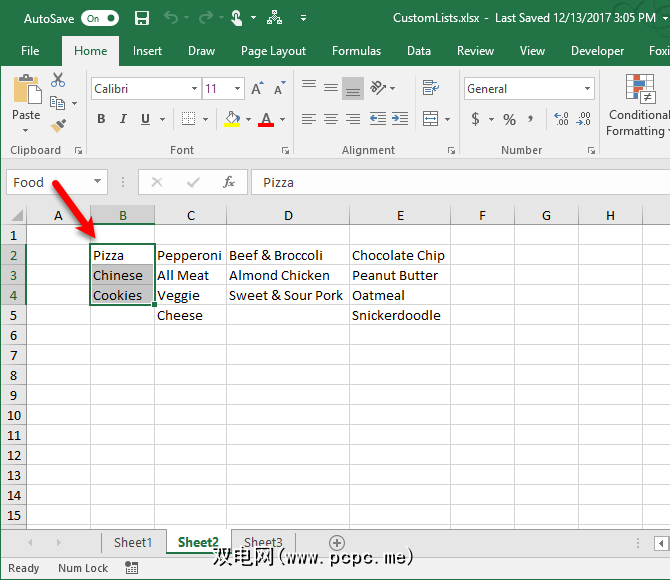Expand the Number Format dropdown
Viewport: 670px width, 580px height.
(x=587, y=89)
